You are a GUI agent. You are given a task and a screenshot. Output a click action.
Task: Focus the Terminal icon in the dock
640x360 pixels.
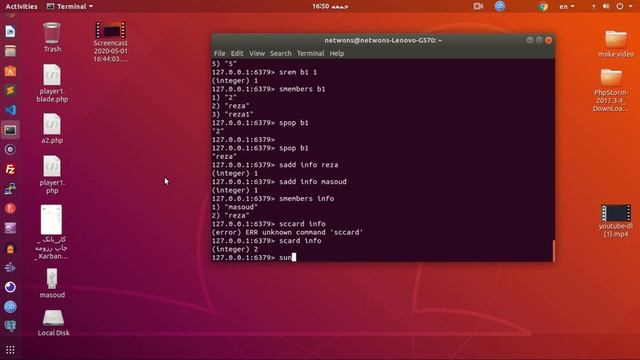pos(10,130)
